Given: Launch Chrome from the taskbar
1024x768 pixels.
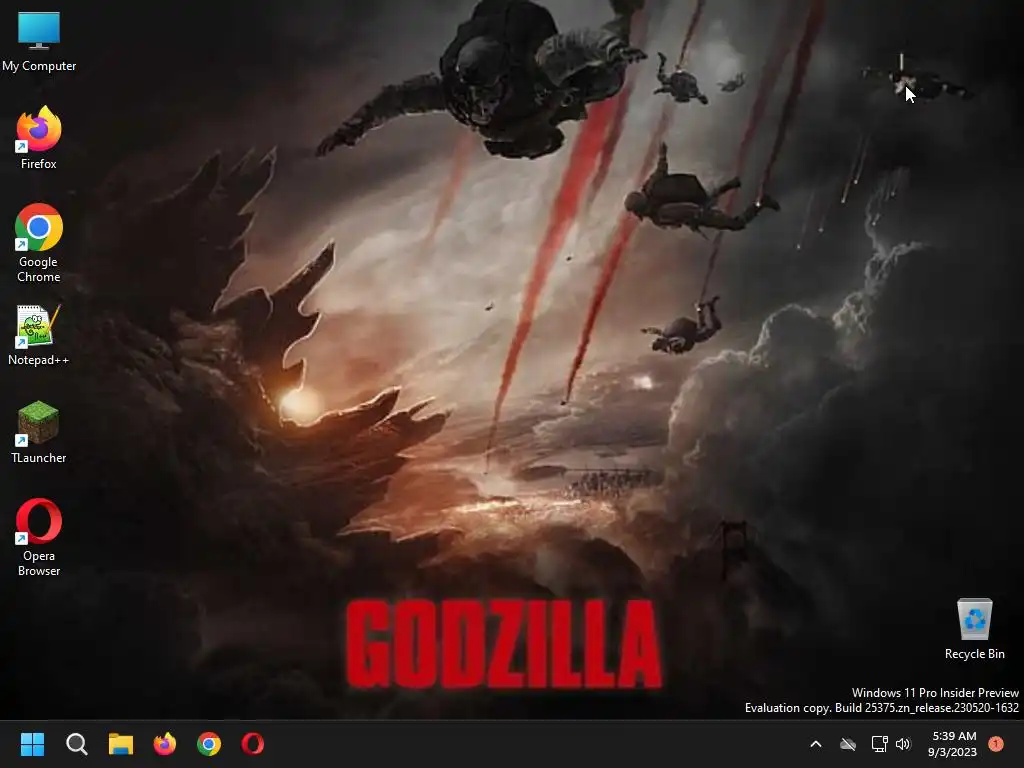Looking at the screenshot, I should [209, 744].
